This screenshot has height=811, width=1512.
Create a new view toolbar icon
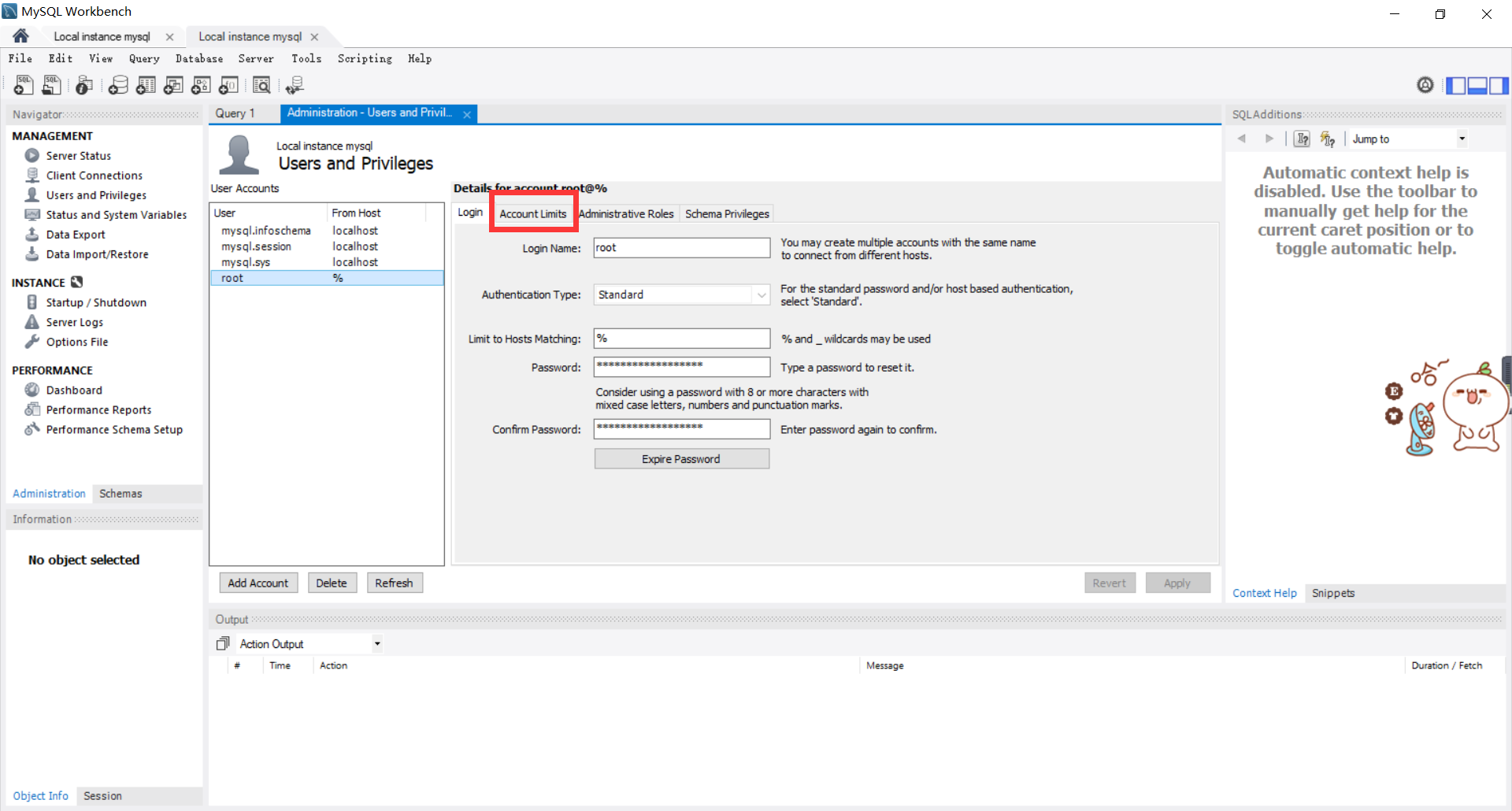click(x=173, y=85)
